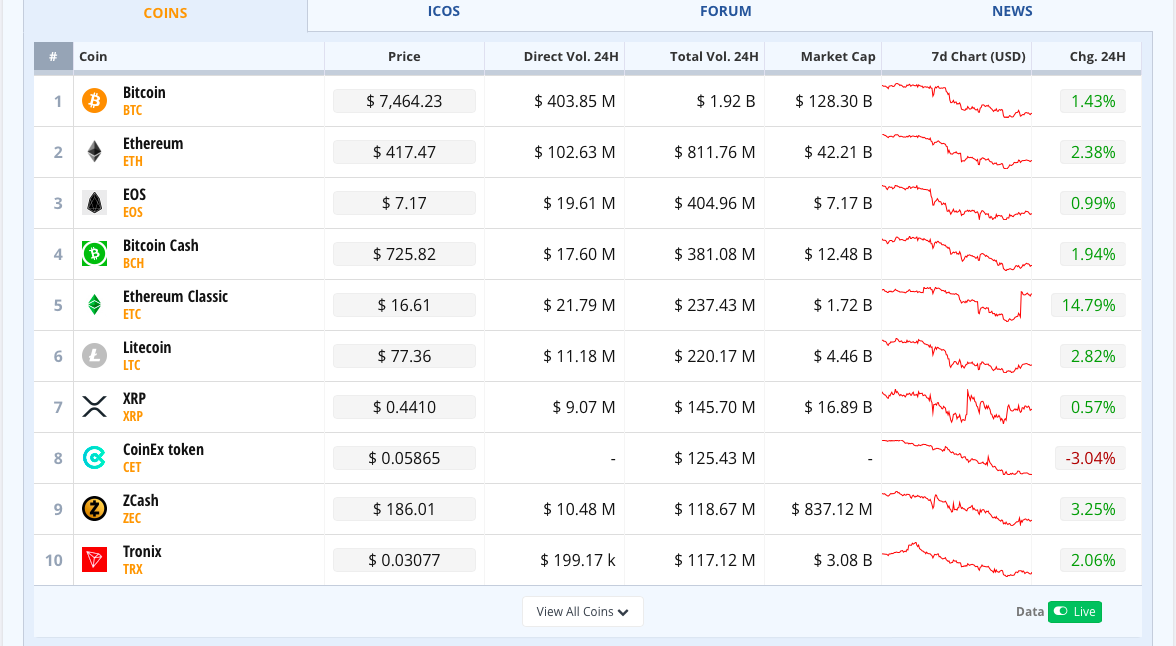
Task: Switch to the ICOS tab
Action: [444, 12]
